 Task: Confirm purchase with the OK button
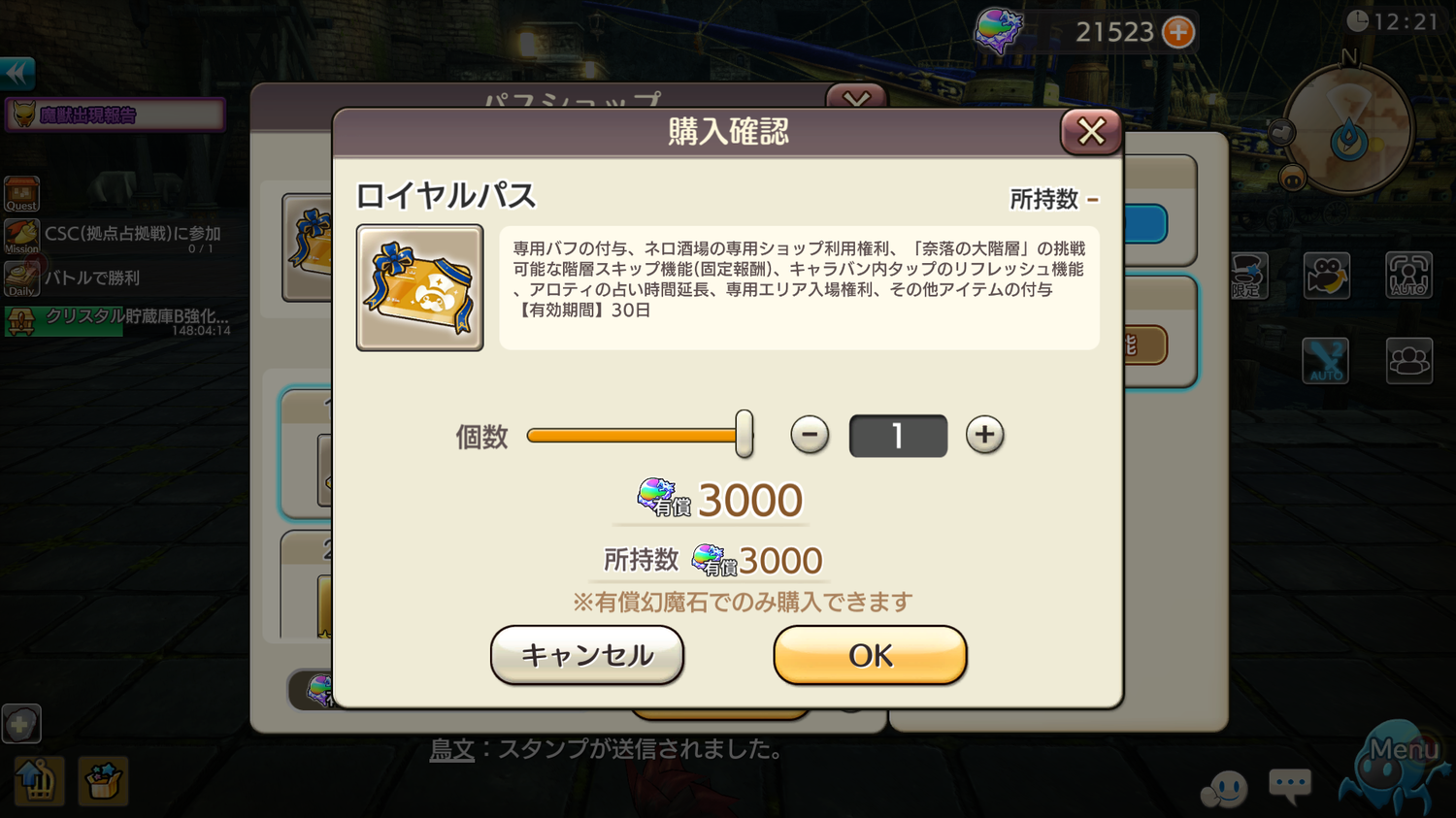click(870, 655)
